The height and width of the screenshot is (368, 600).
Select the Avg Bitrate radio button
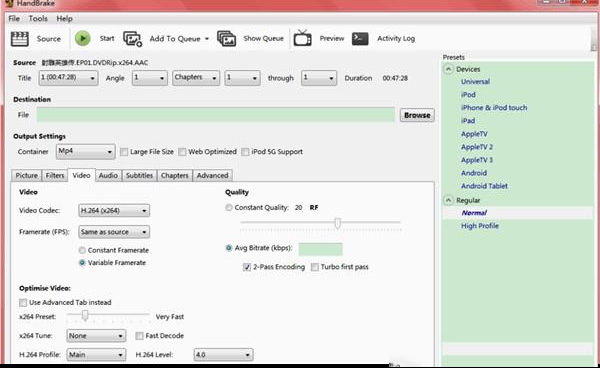(228, 248)
